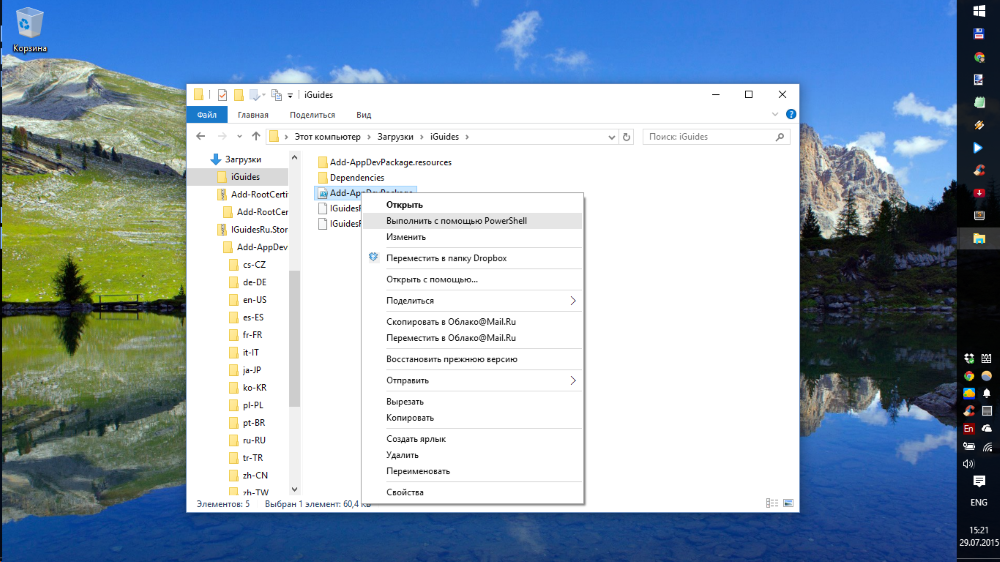Open the Recycle Bin on the desktop
The image size is (1000, 562).
click(x=30, y=24)
